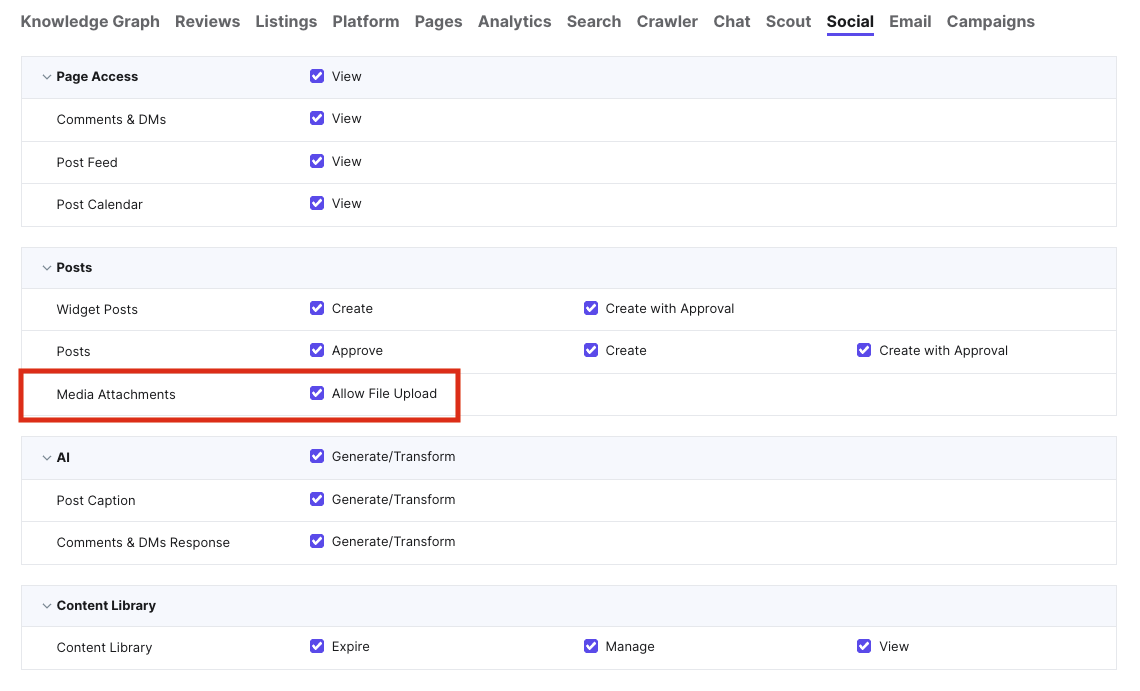Toggle the Manage checkbox for Content Library
The height and width of the screenshot is (691, 1140).
591,647
